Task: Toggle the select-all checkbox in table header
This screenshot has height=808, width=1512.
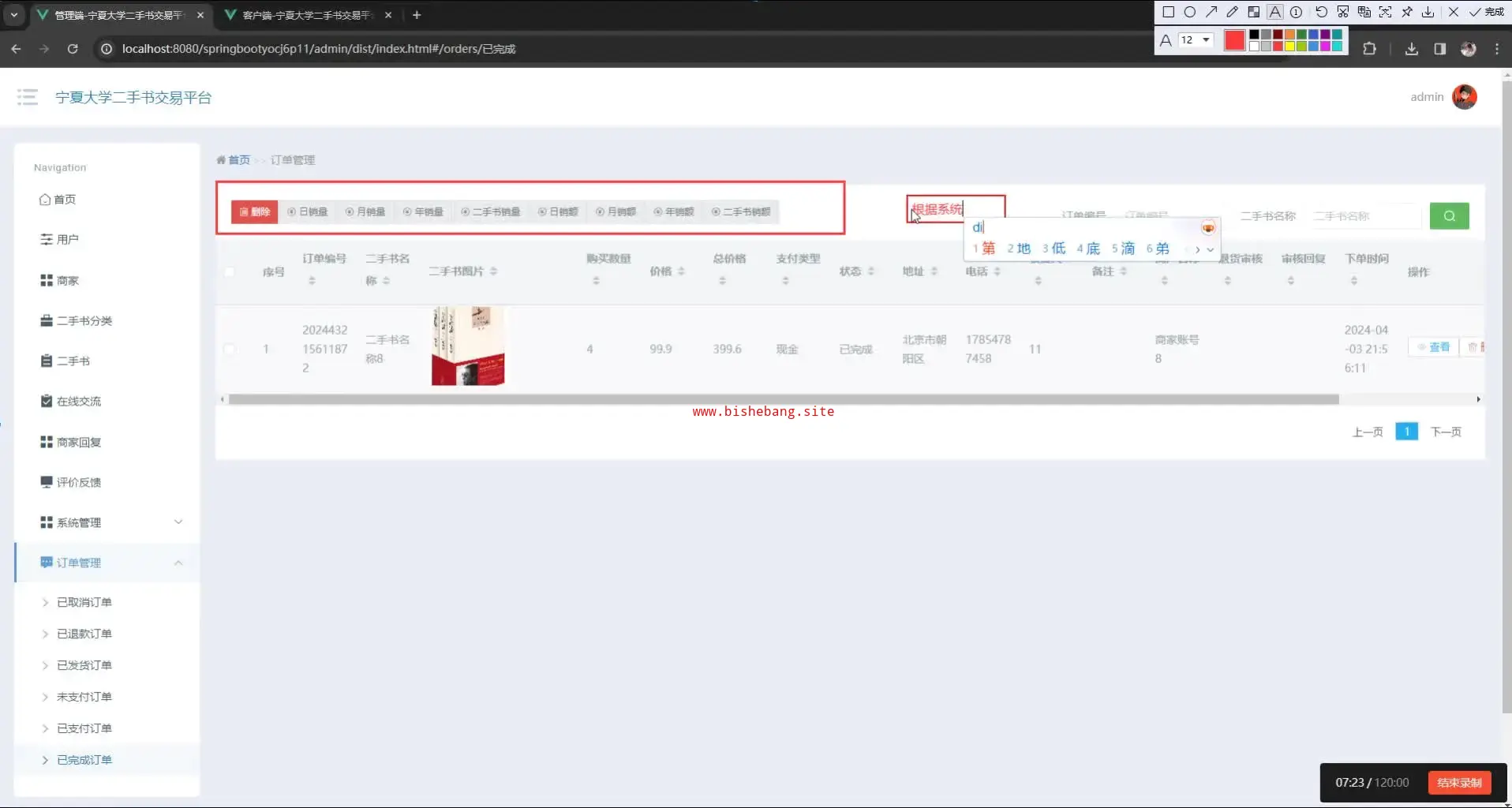Action: coord(229,271)
